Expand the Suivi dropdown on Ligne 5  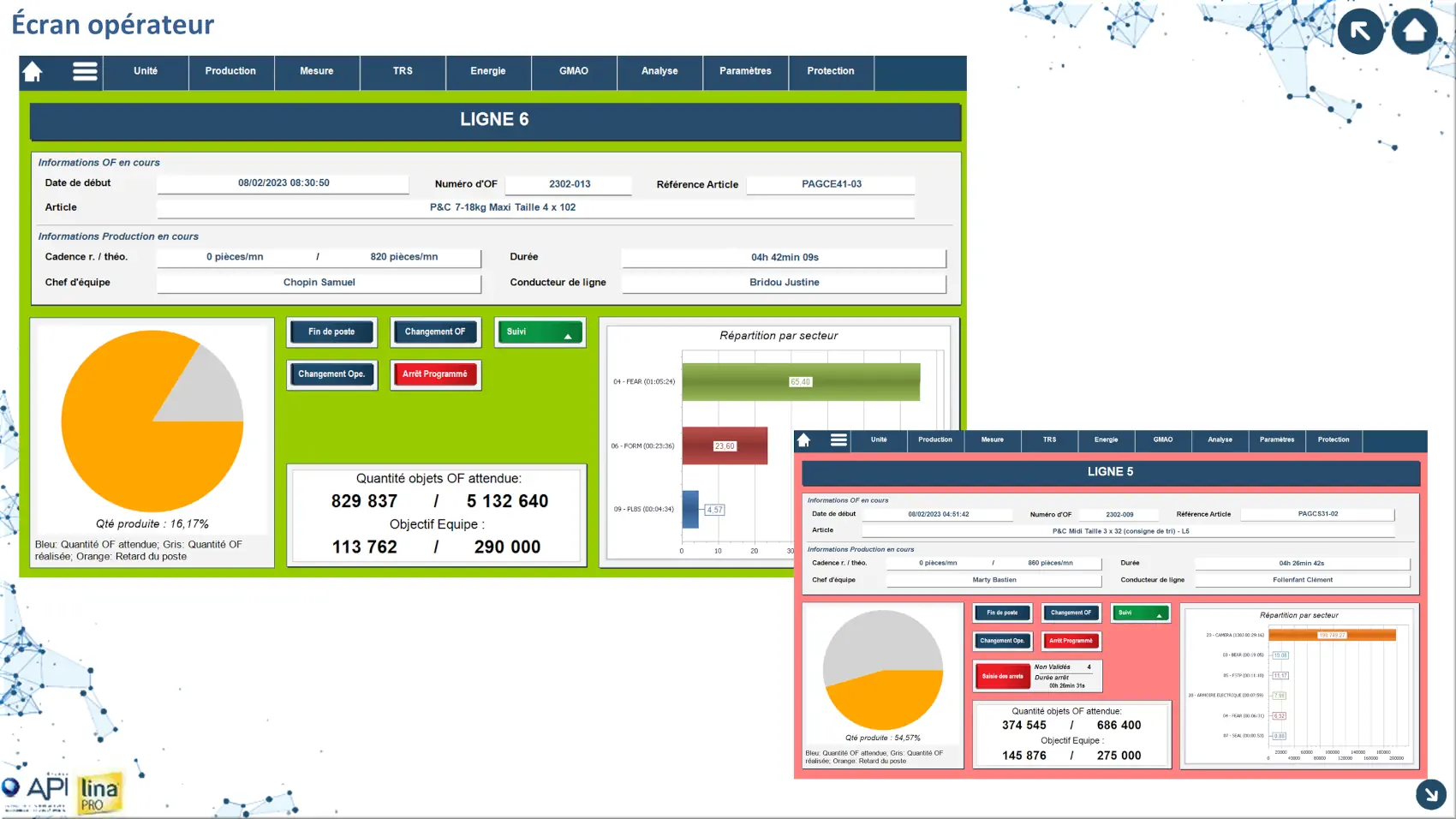coord(1140,613)
